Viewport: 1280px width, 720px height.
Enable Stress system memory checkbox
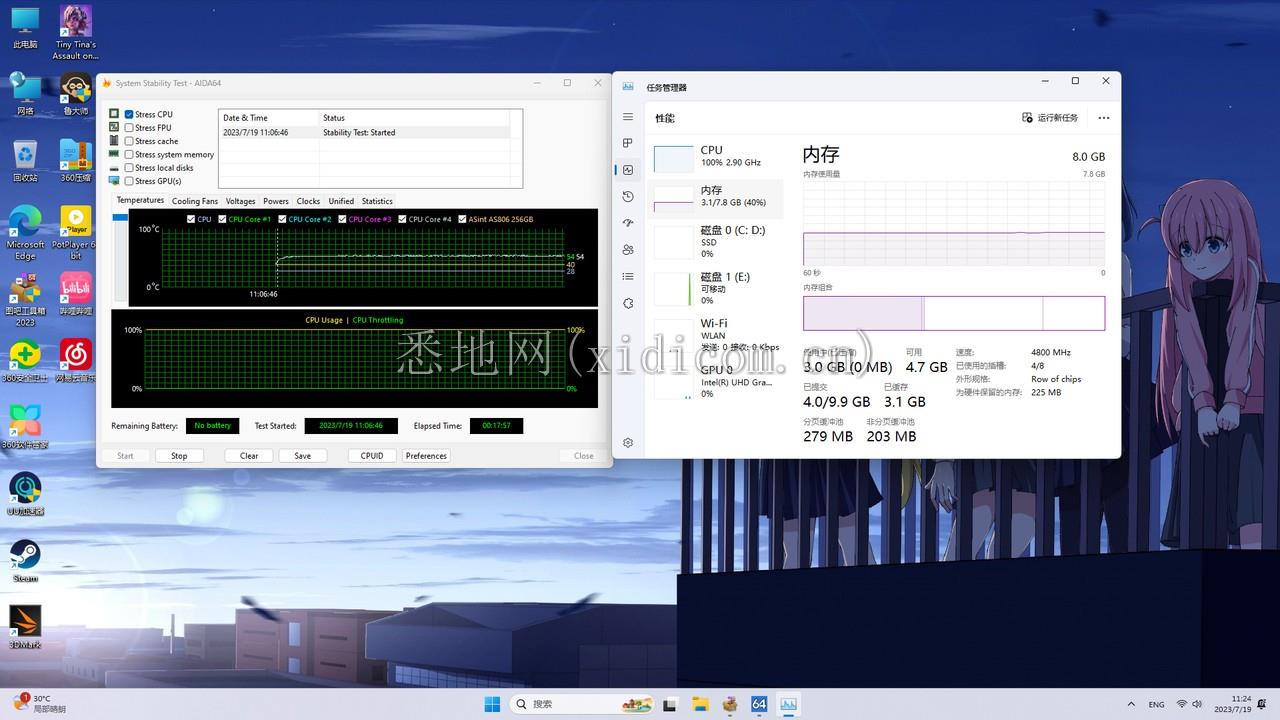point(129,155)
